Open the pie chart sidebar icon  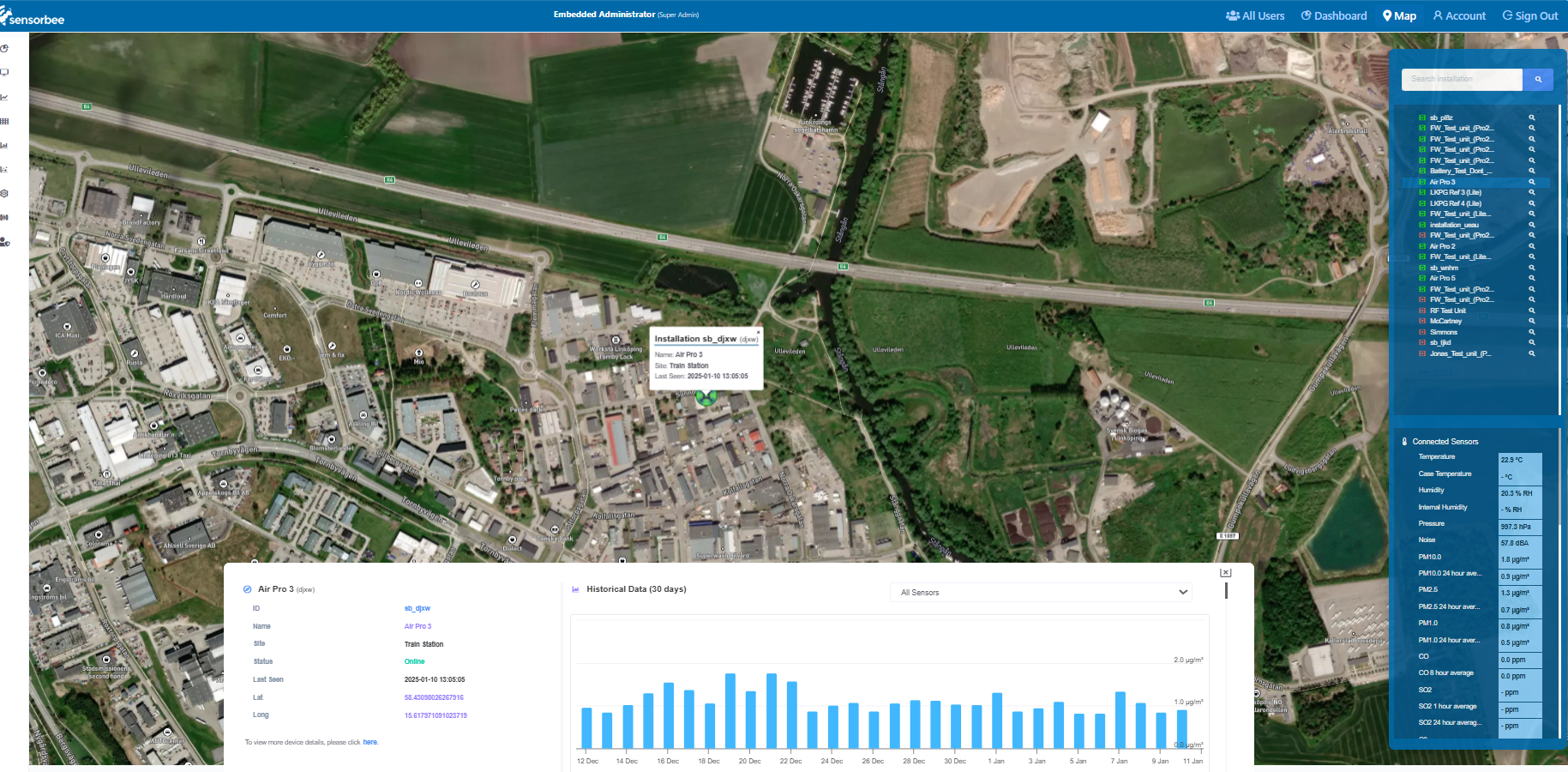tap(4, 49)
